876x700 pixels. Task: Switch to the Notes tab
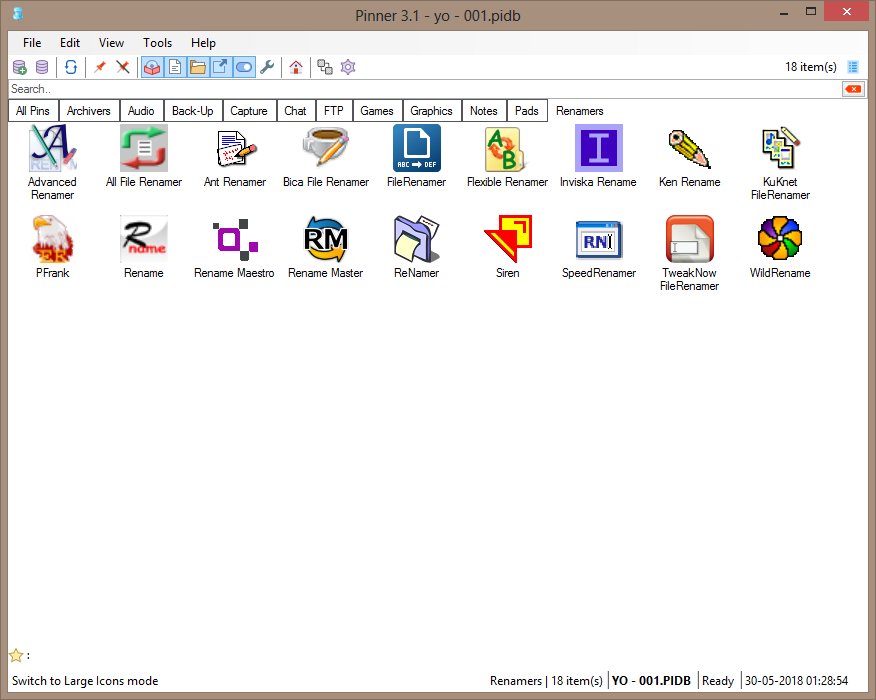484,111
